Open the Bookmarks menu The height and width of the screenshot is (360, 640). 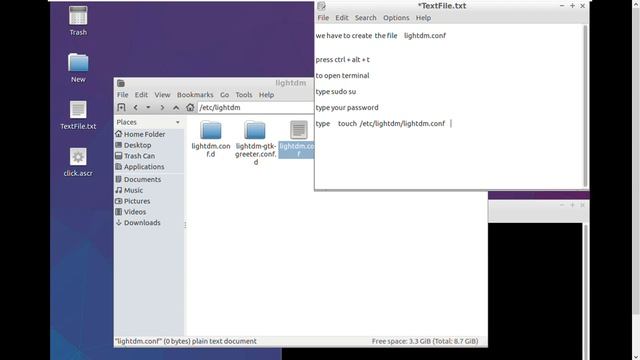(x=195, y=95)
